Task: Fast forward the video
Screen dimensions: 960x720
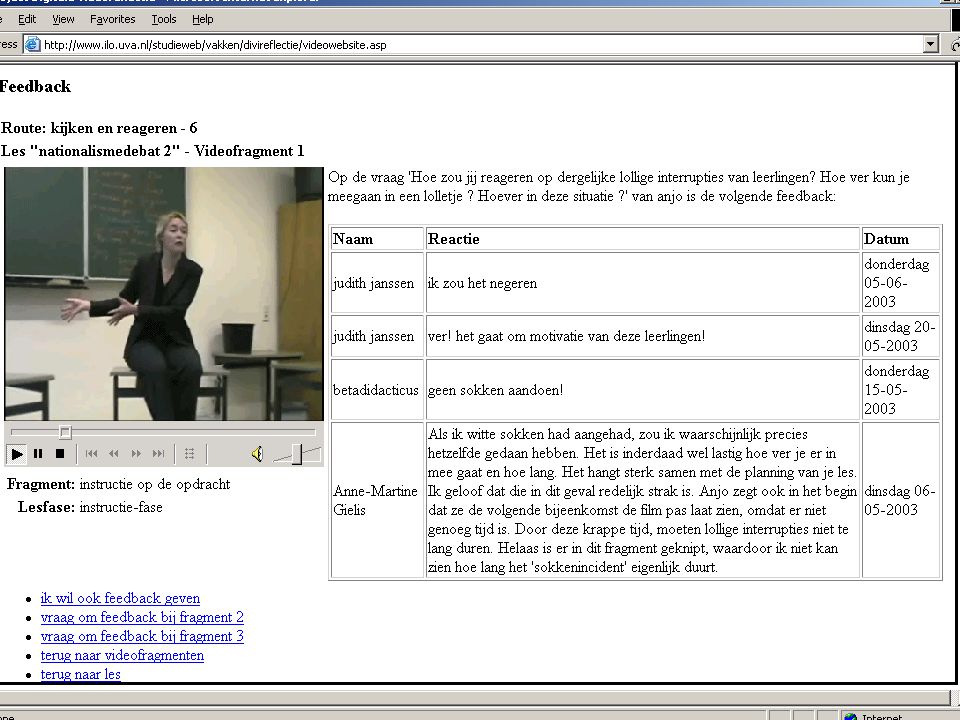Action: (x=136, y=454)
